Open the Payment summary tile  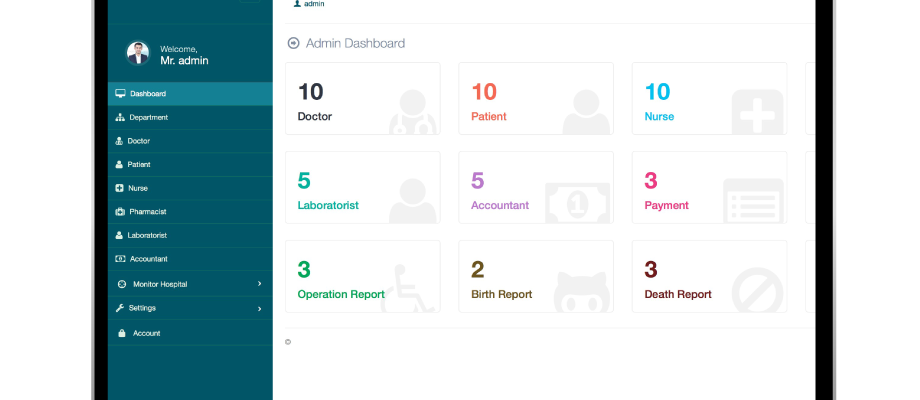click(x=709, y=188)
